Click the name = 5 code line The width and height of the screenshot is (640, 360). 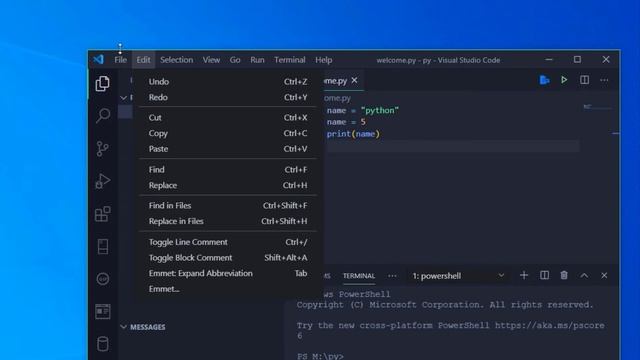[x=346, y=122]
